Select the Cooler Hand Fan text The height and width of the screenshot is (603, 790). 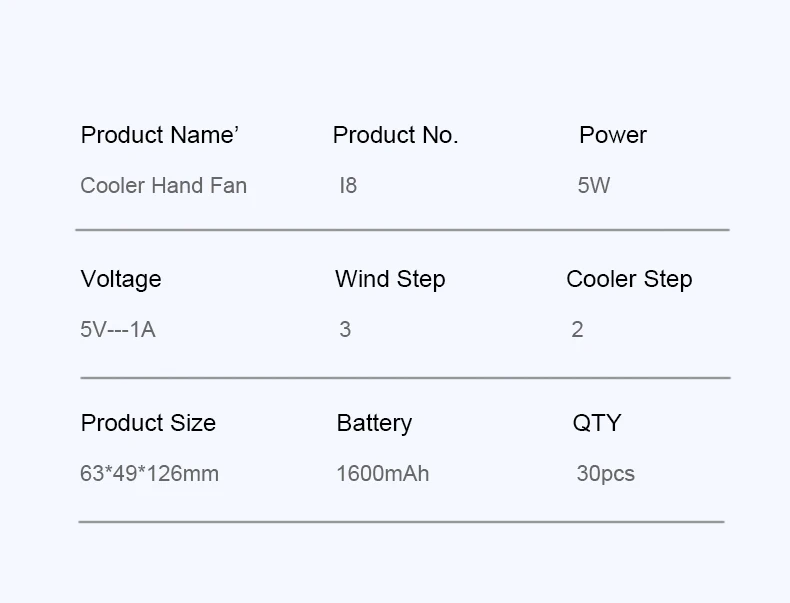[x=163, y=186]
